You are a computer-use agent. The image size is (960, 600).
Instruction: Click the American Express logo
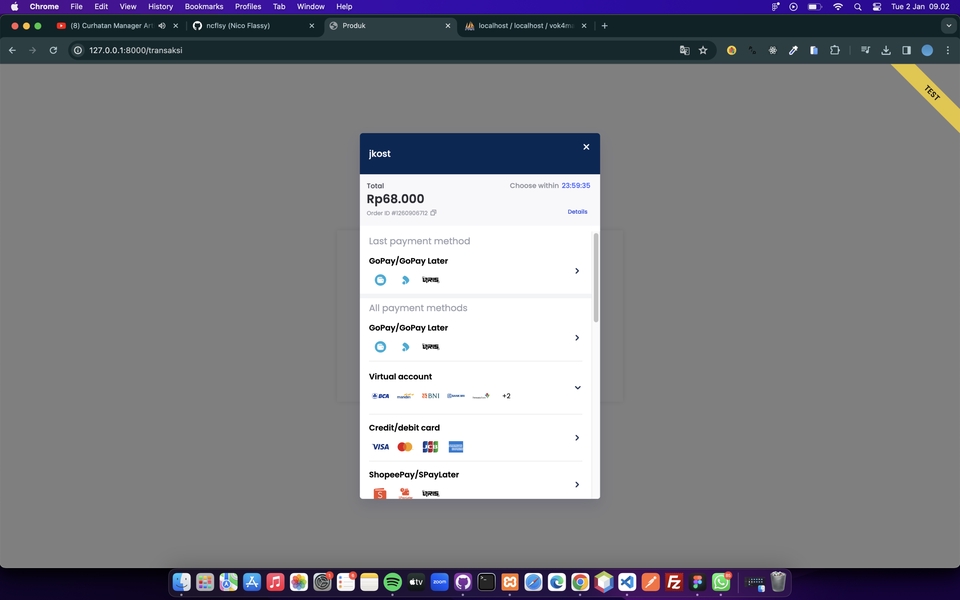point(456,447)
